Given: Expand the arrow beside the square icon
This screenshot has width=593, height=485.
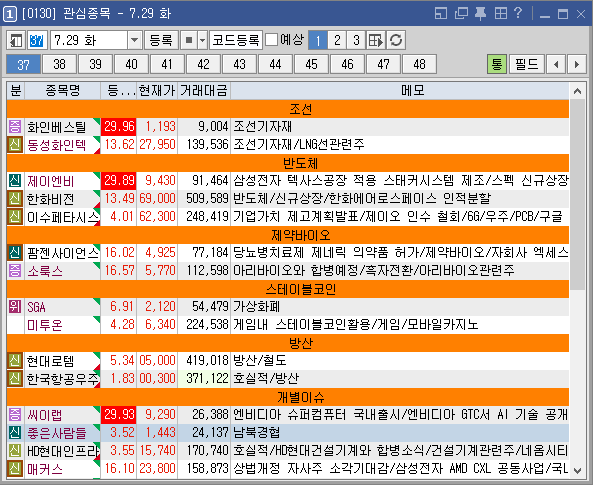Looking at the screenshot, I should pos(203,40).
